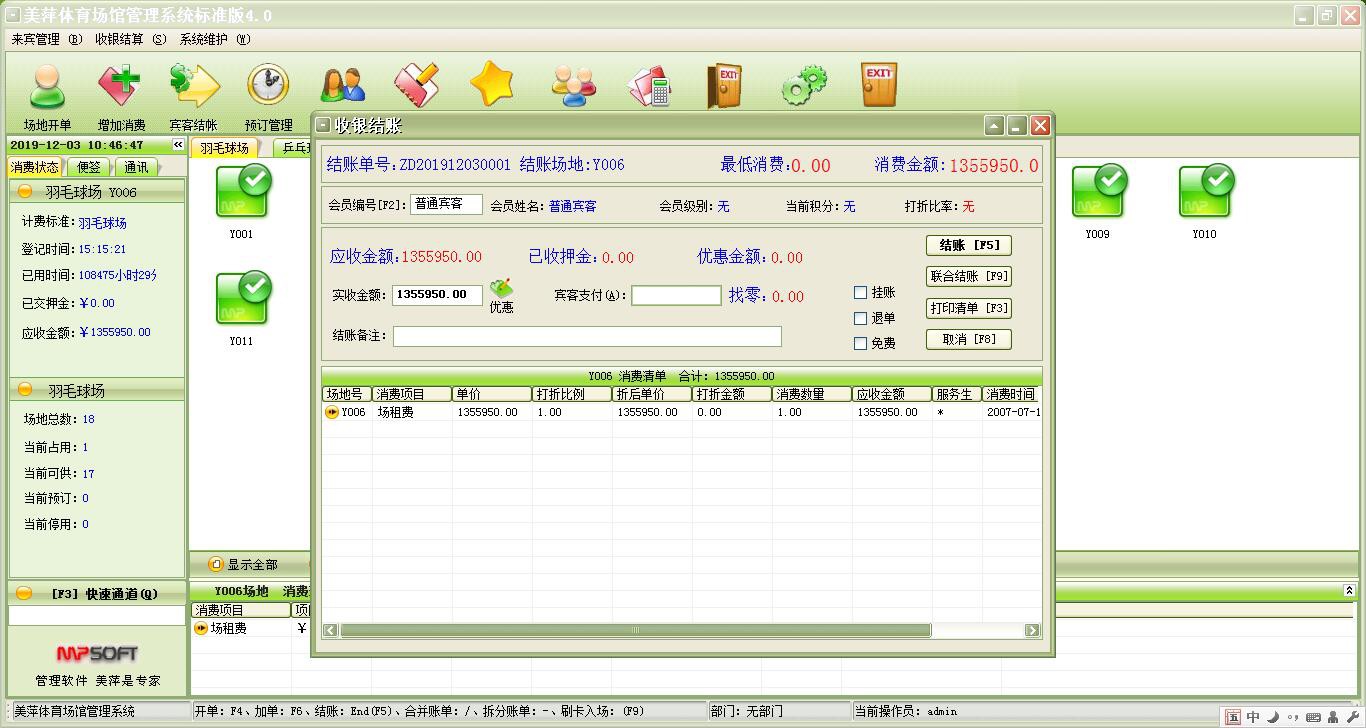Open 增加消费 with the red plus icon
The height and width of the screenshot is (728, 1366).
pyautogui.click(x=120, y=86)
